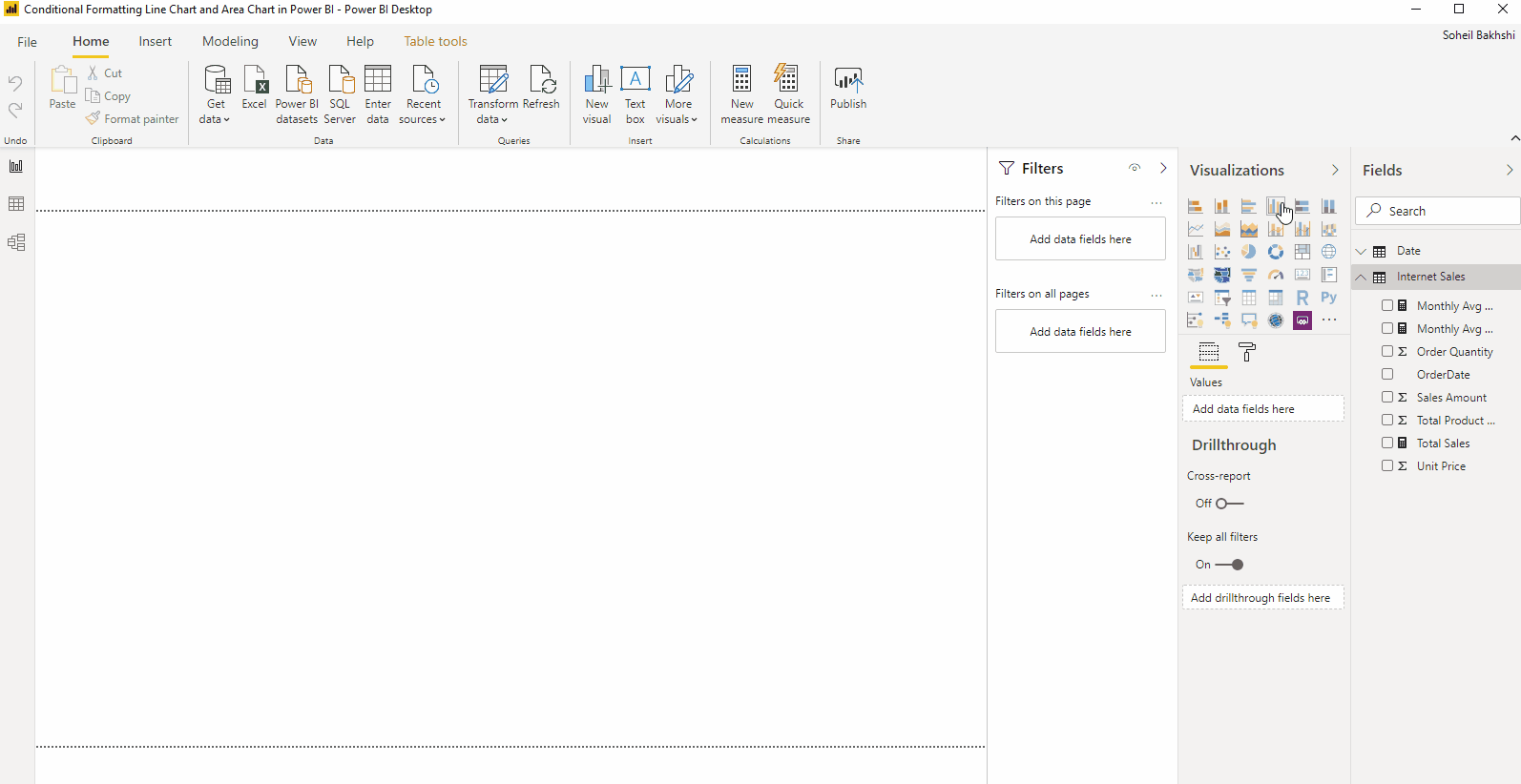Open the Recent sources dropdown
1521x784 pixels.
click(423, 94)
